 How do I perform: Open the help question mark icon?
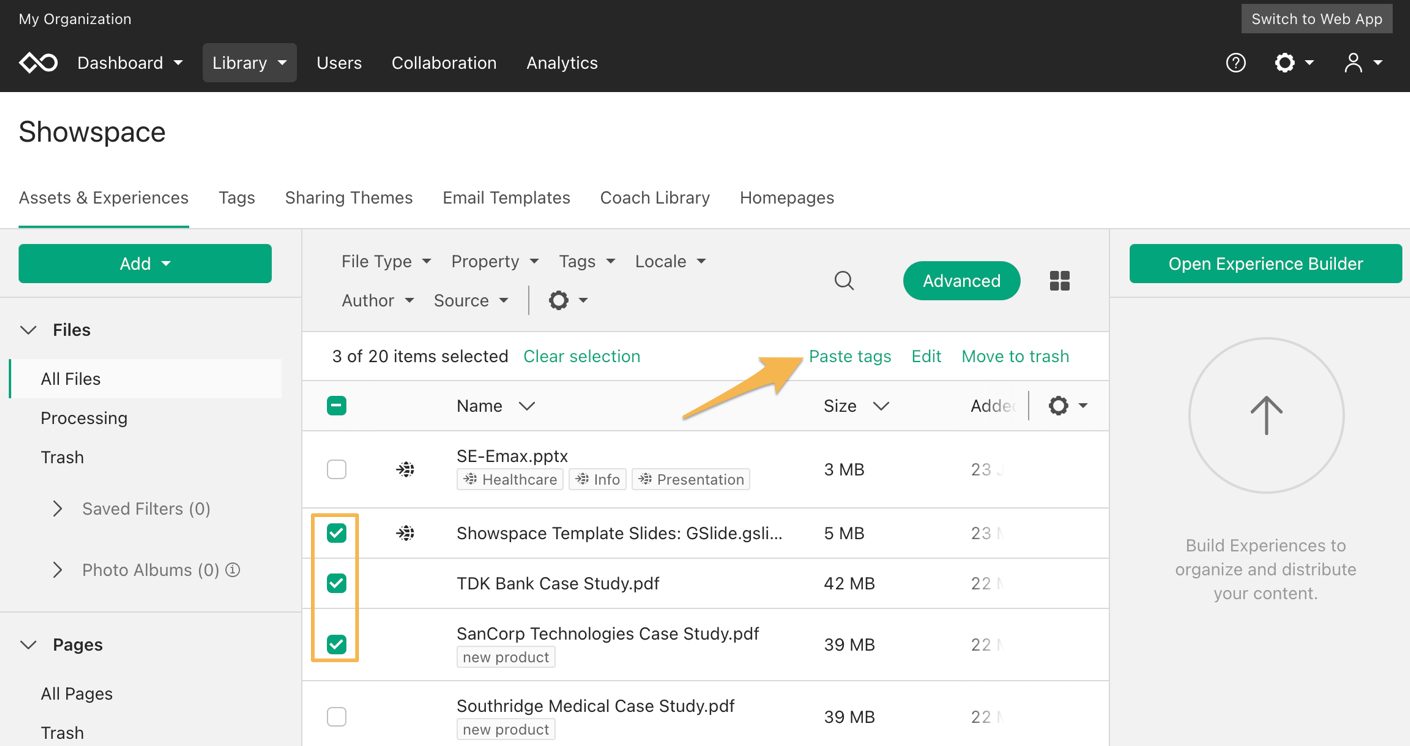[x=1236, y=63]
